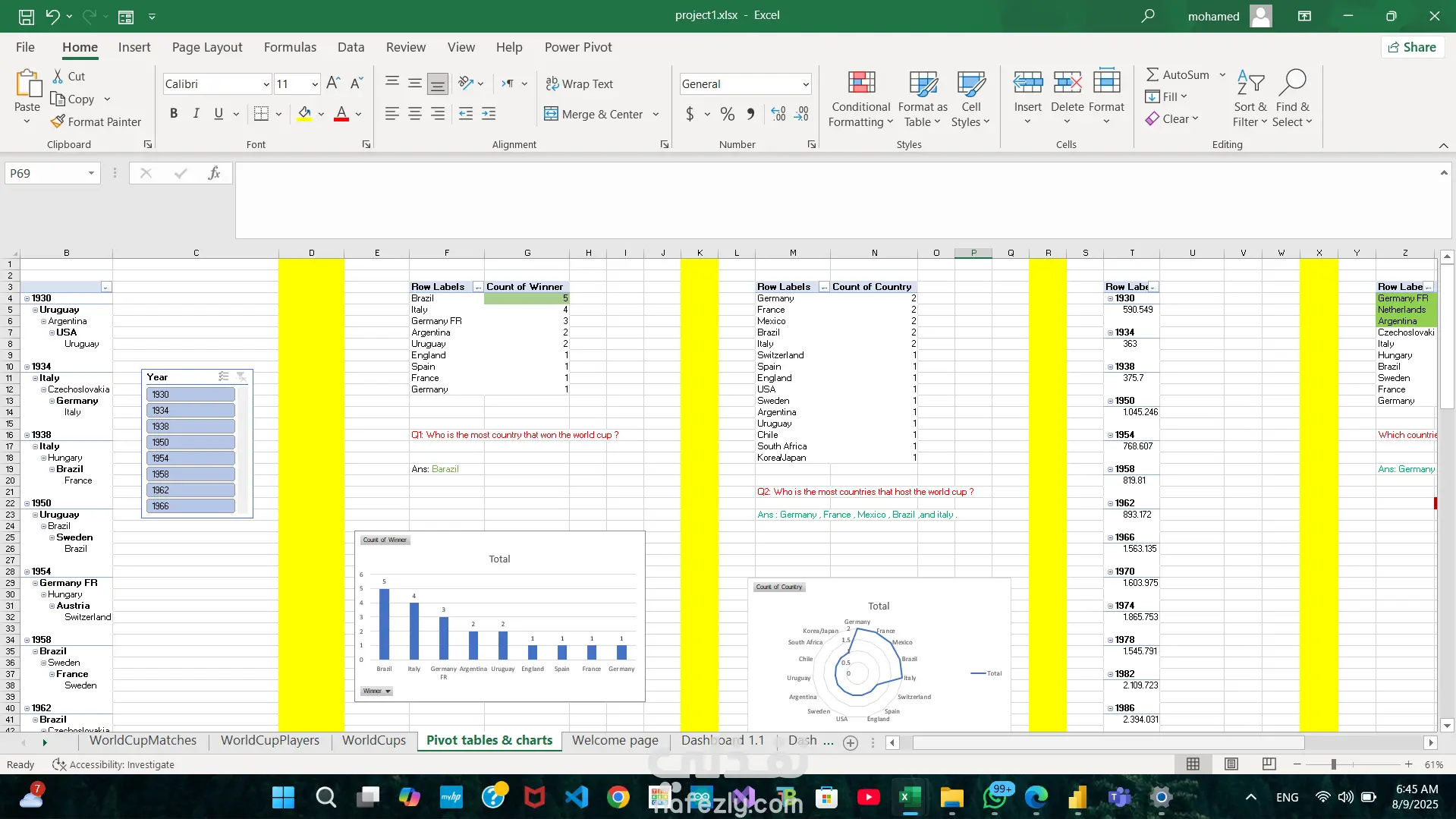Click the AutoSum sigma icon

1152,74
